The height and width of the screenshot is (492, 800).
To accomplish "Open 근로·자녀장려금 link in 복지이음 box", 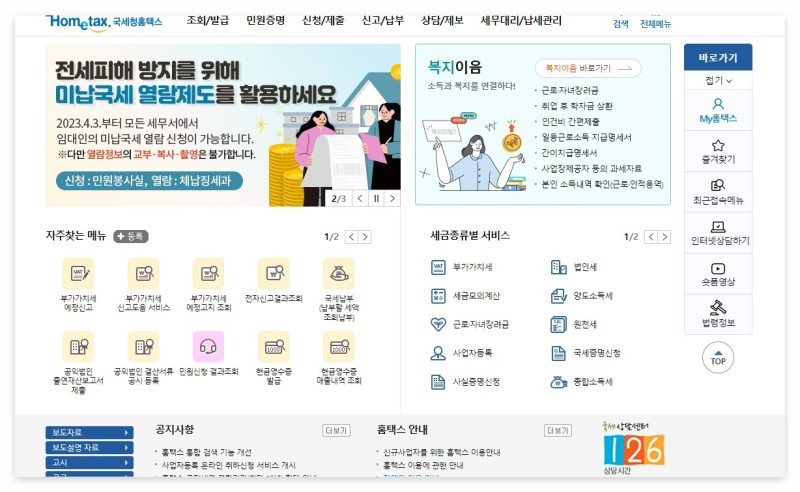I will click(570, 90).
